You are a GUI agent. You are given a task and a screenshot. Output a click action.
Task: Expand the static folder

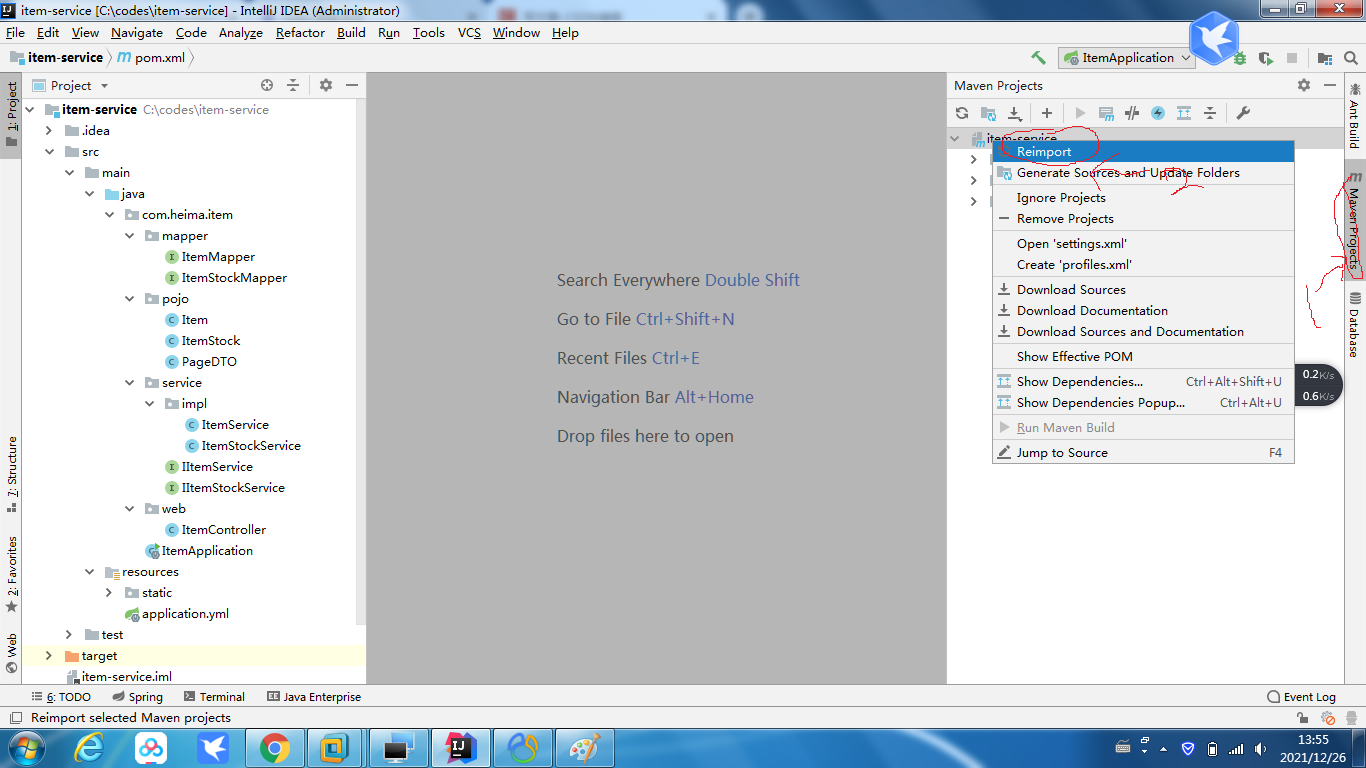(x=110, y=593)
